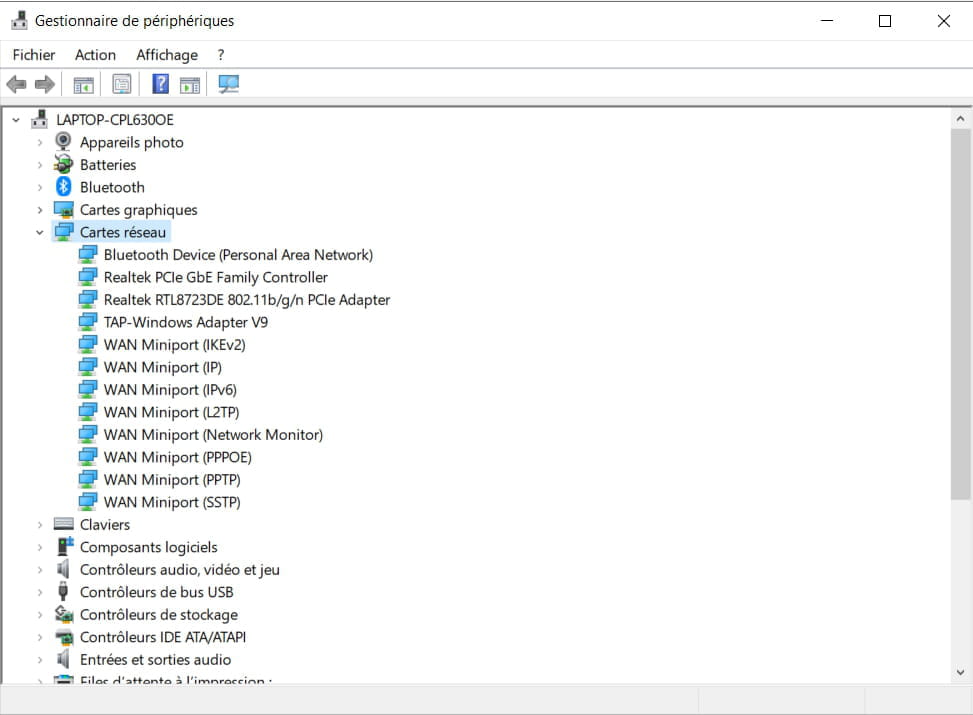Click the Entrées et sorties audio icon
The image size is (973, 715).
[63, 659]
